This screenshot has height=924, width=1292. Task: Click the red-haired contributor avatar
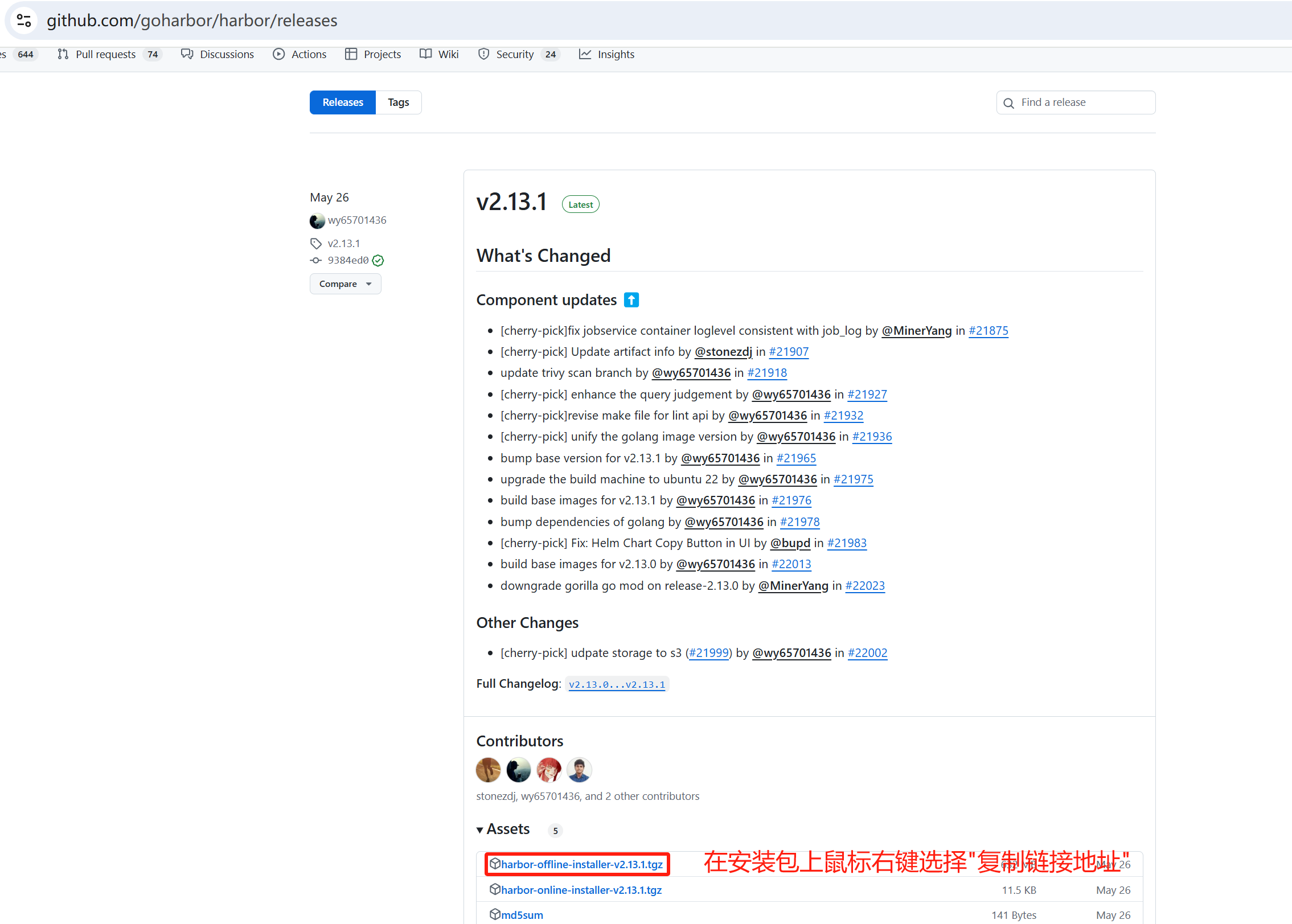tap(549, 770)
